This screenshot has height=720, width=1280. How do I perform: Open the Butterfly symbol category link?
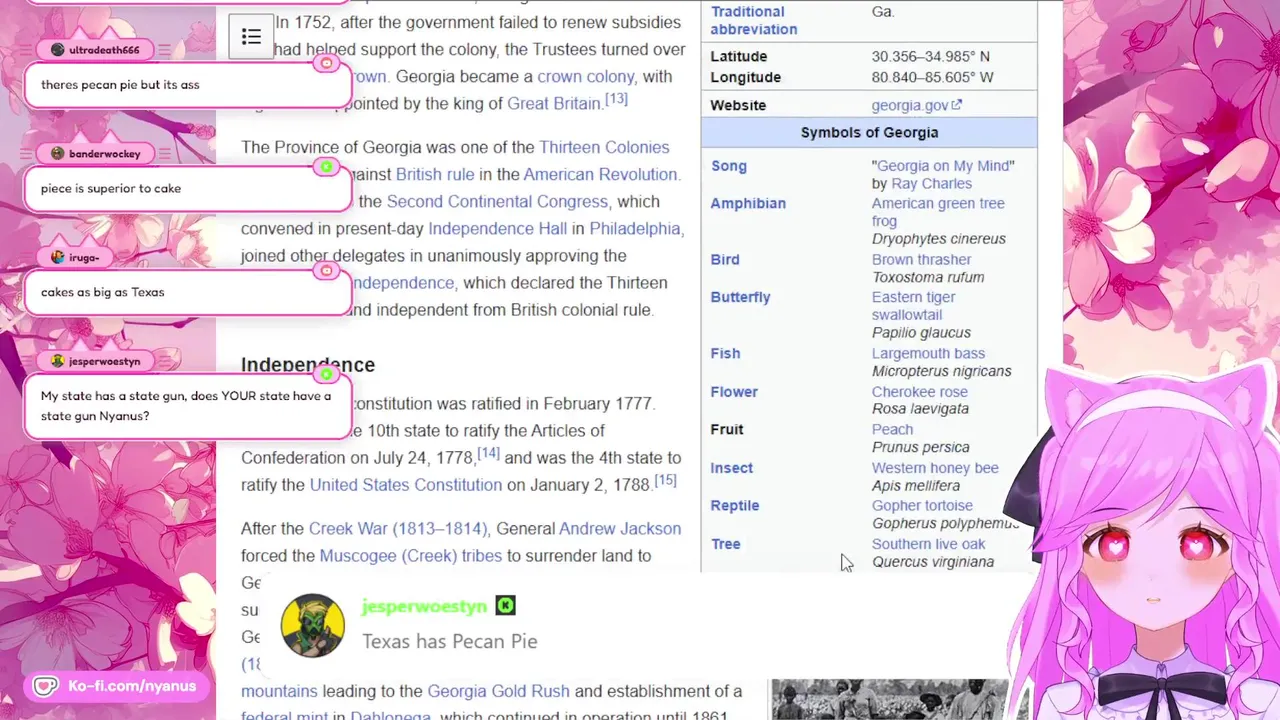pyautogui.click(x=740, y=297)
